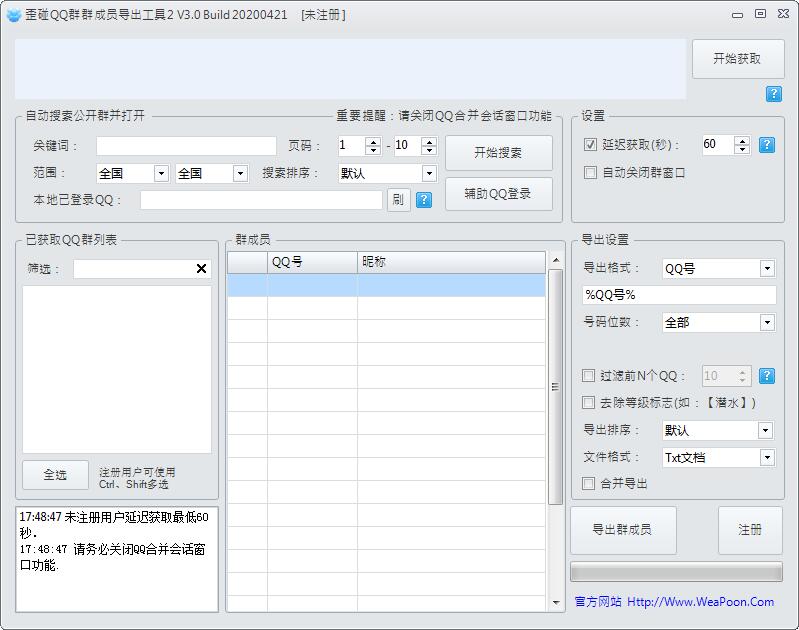Select the highlighted first row in 群成员 table
Image resolution: width=799 pixels, height=630 pixels.
(386, 285)
